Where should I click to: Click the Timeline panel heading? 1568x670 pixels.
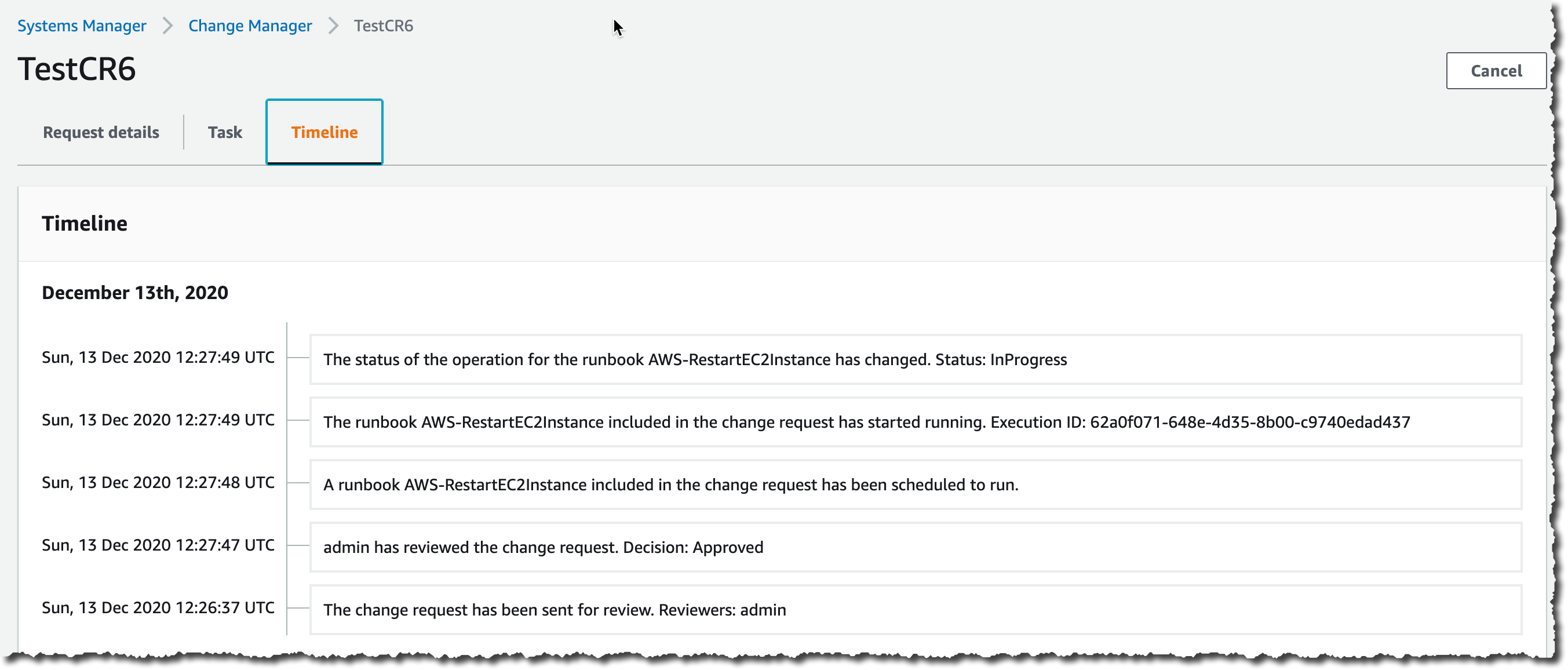point(85,223)
